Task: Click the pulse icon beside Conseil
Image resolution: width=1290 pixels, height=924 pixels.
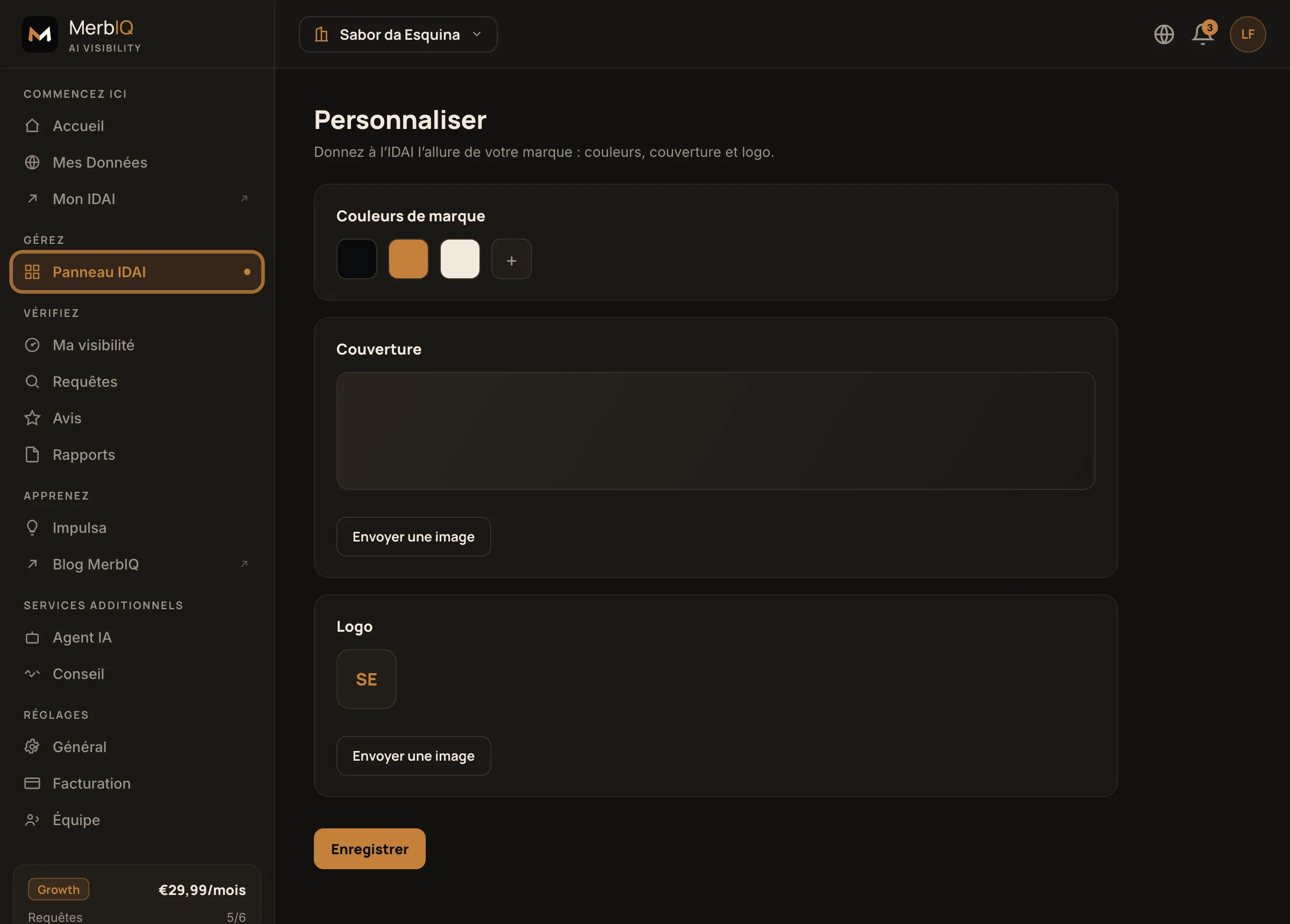Action: point(32,673)
